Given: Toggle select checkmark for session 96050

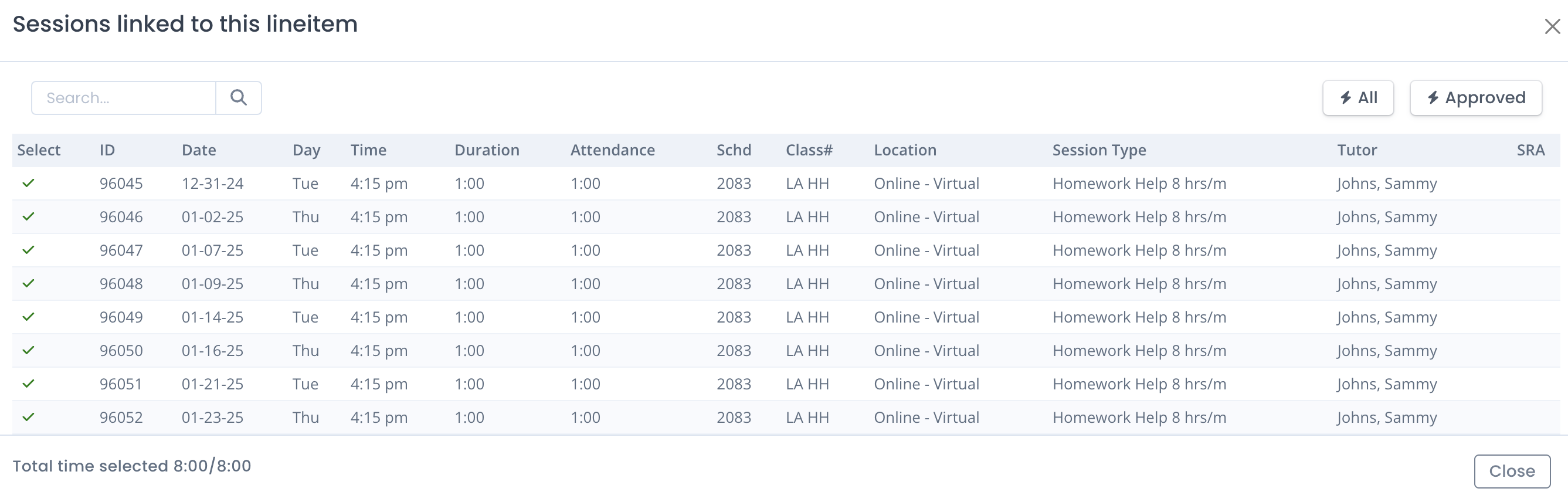Looking at the screenshot, I should click(28, 351).
